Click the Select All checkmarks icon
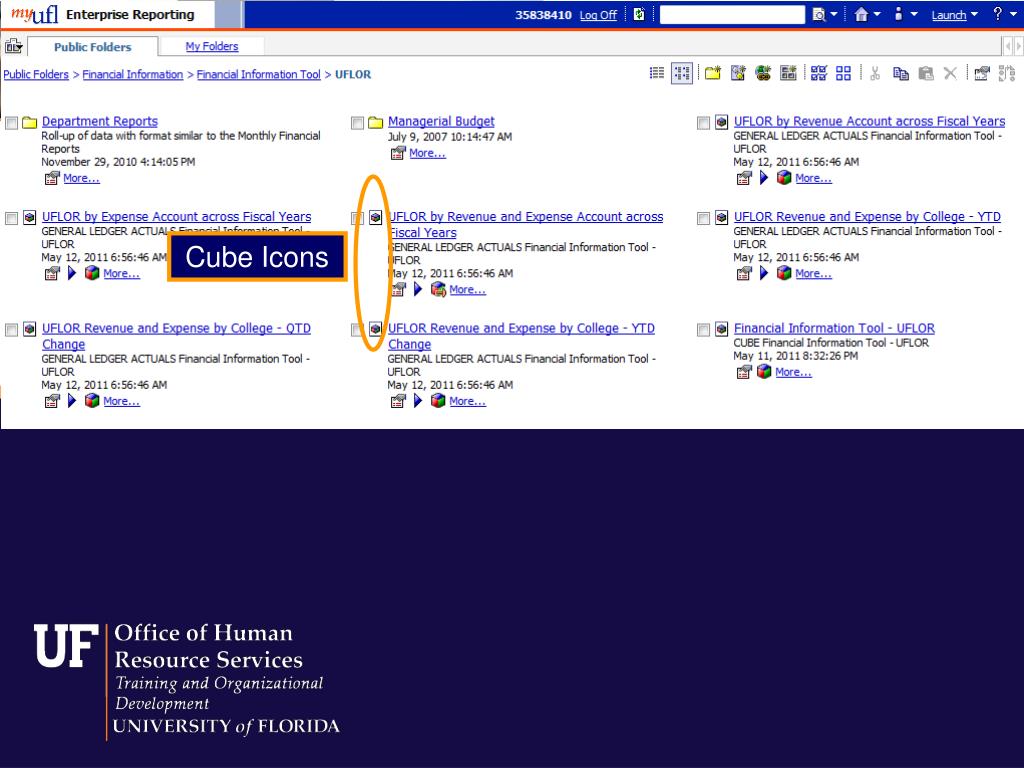 [818, 73]
